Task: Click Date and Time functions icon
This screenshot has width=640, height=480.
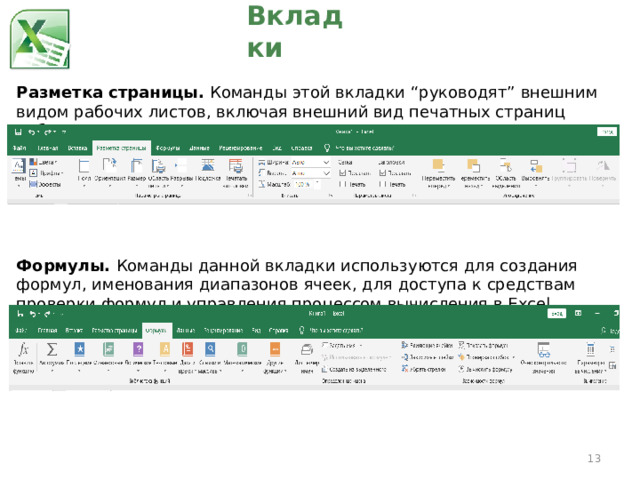Action: pyautogui.click(x=187, y=349)
